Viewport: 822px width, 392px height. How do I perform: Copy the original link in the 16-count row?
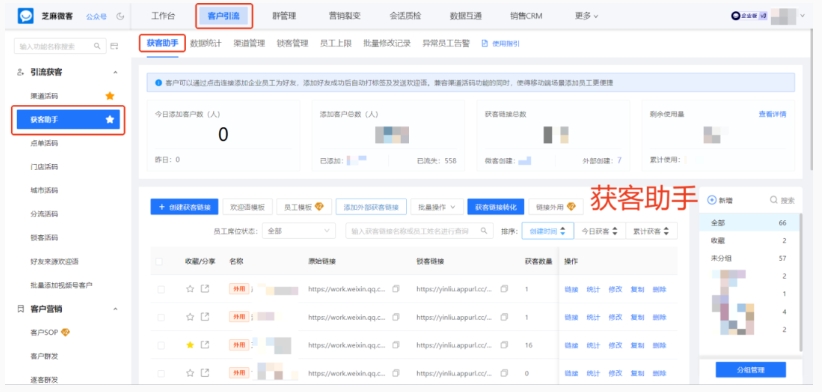pyautogui.click(x=396, y=345)
